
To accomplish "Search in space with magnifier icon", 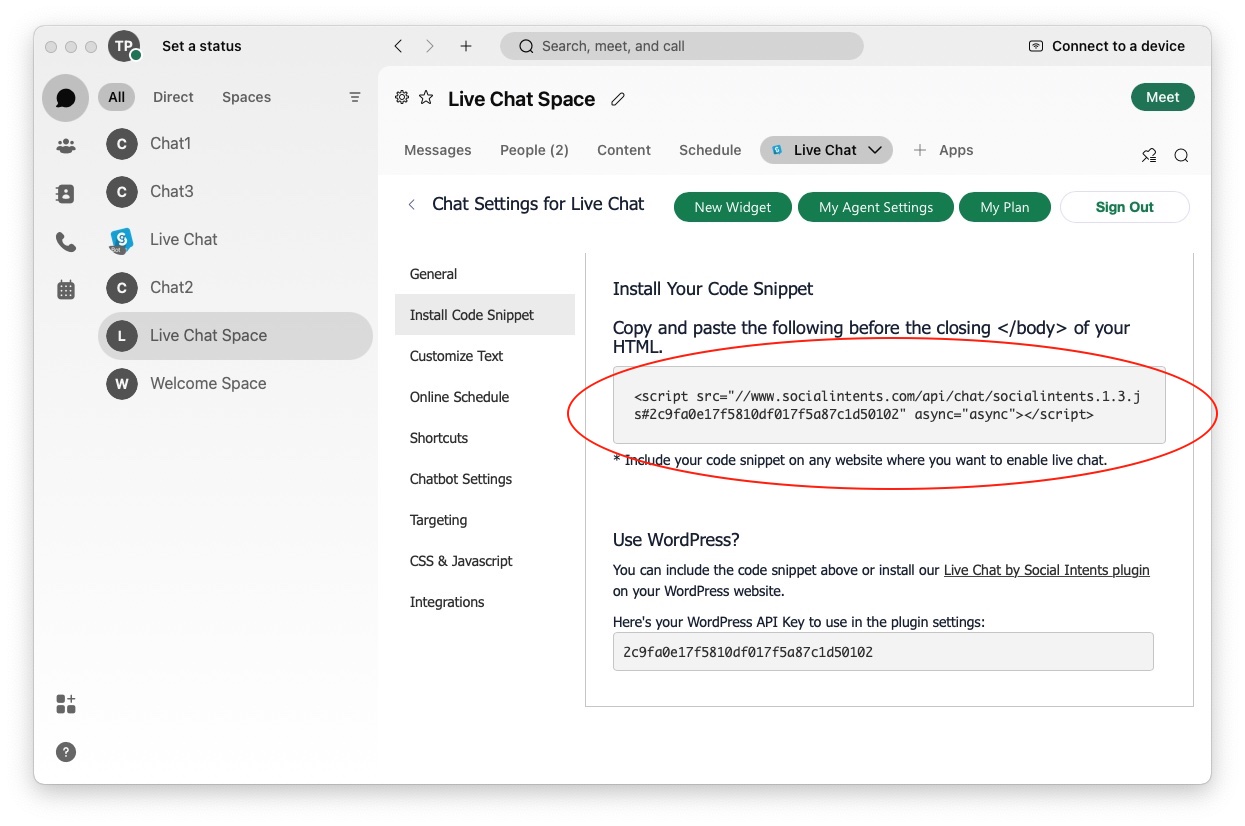I will pyautogui.click(x=1181, y=155).
